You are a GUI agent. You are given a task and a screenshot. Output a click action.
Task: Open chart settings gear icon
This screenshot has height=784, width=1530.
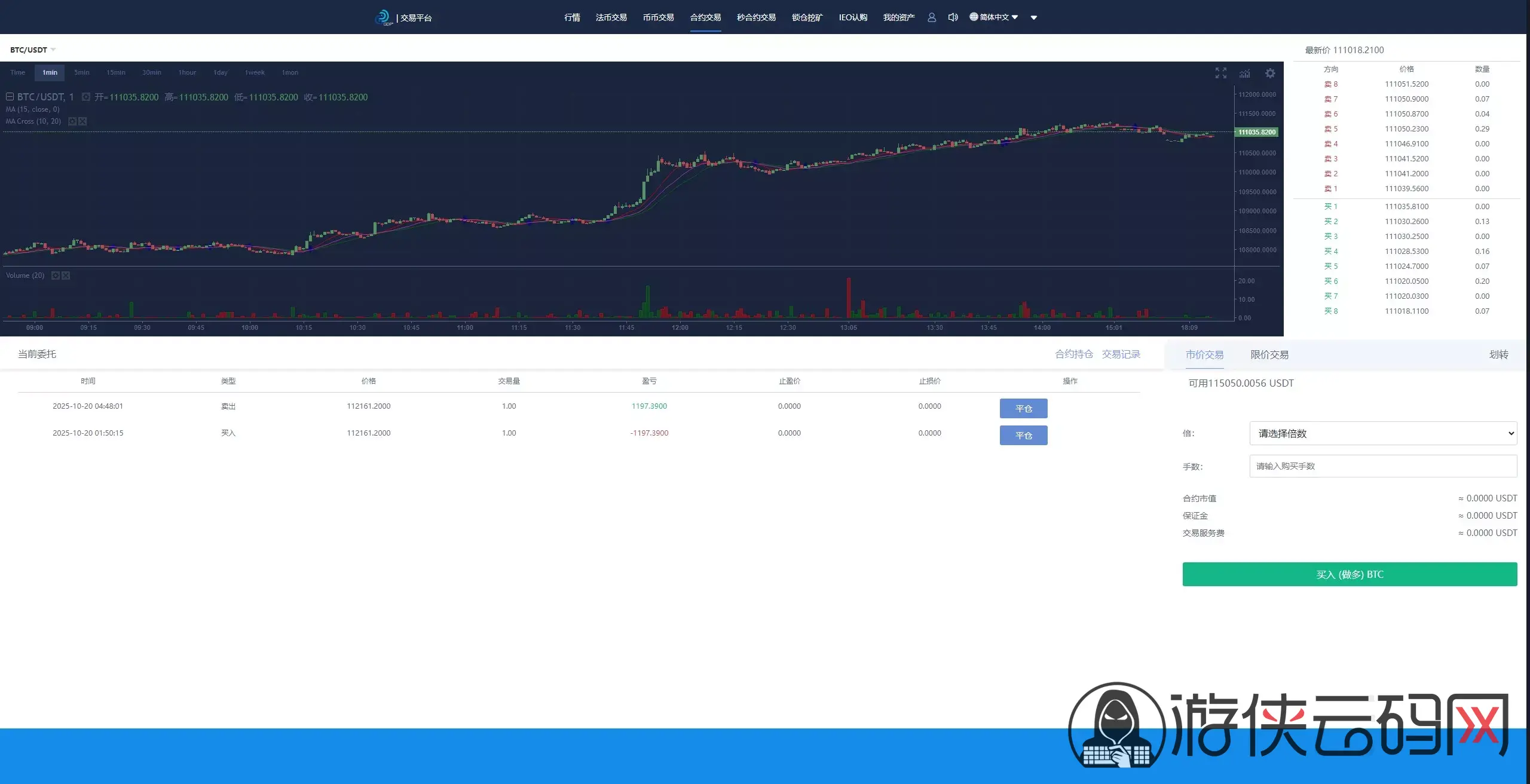tap(1270, 73)
